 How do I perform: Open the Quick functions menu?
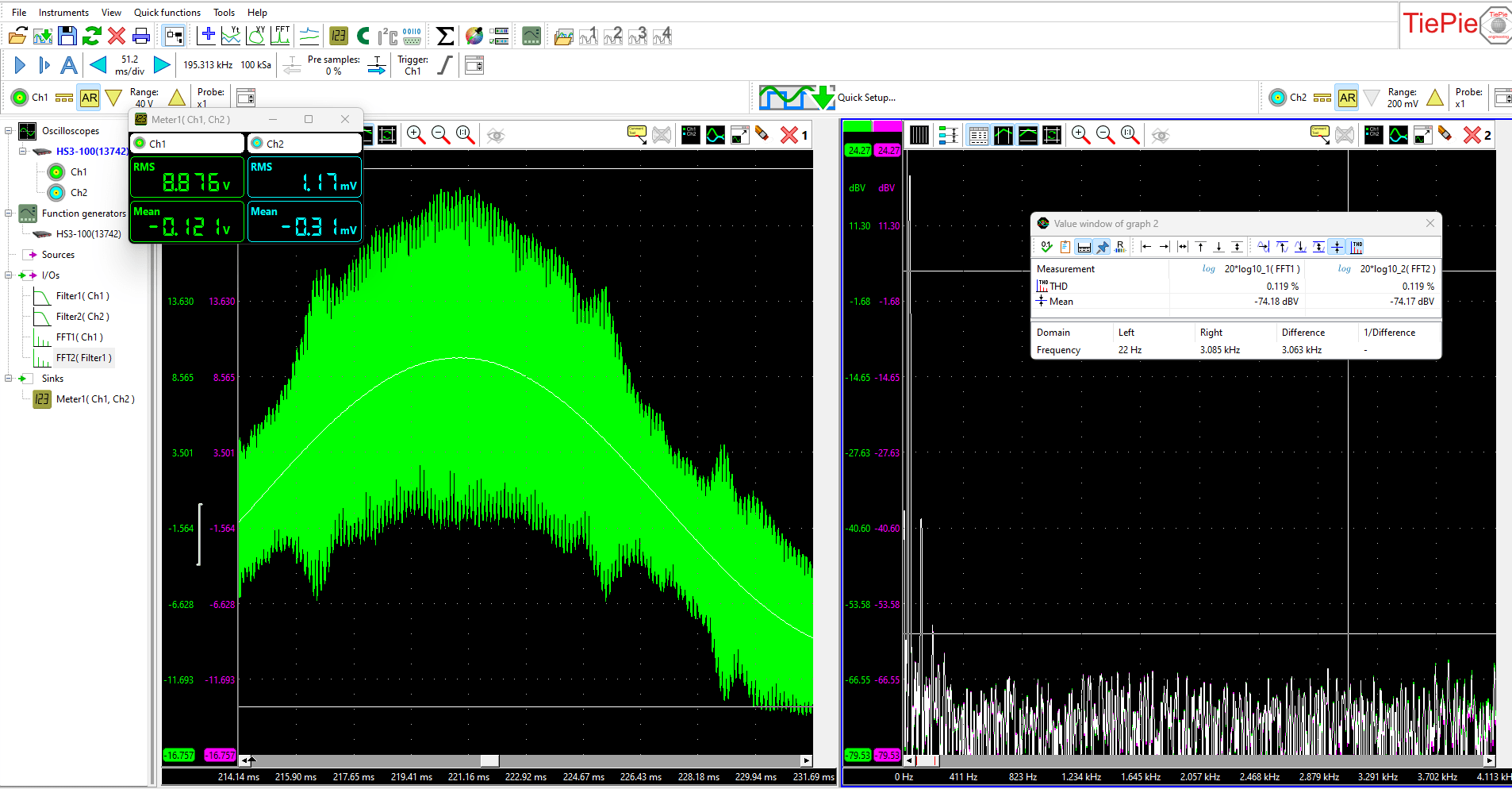pyautogui.click(x=167, y=13)
